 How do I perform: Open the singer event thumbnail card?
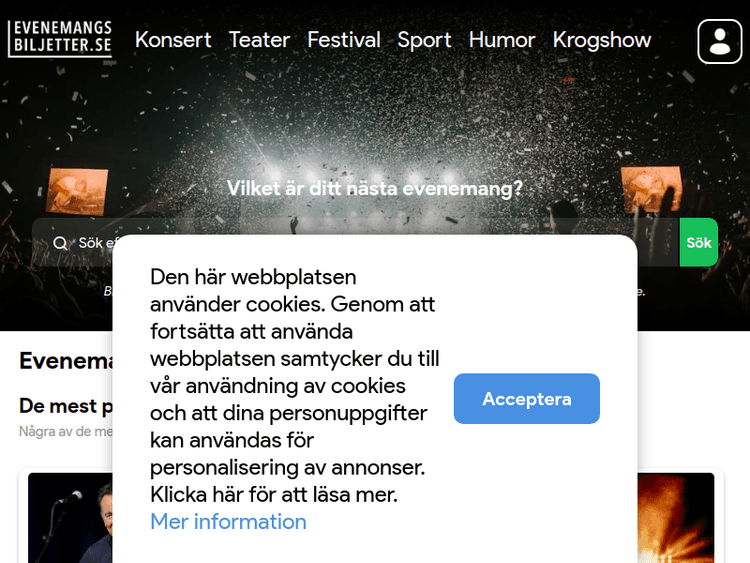click(x=70, y=518)
